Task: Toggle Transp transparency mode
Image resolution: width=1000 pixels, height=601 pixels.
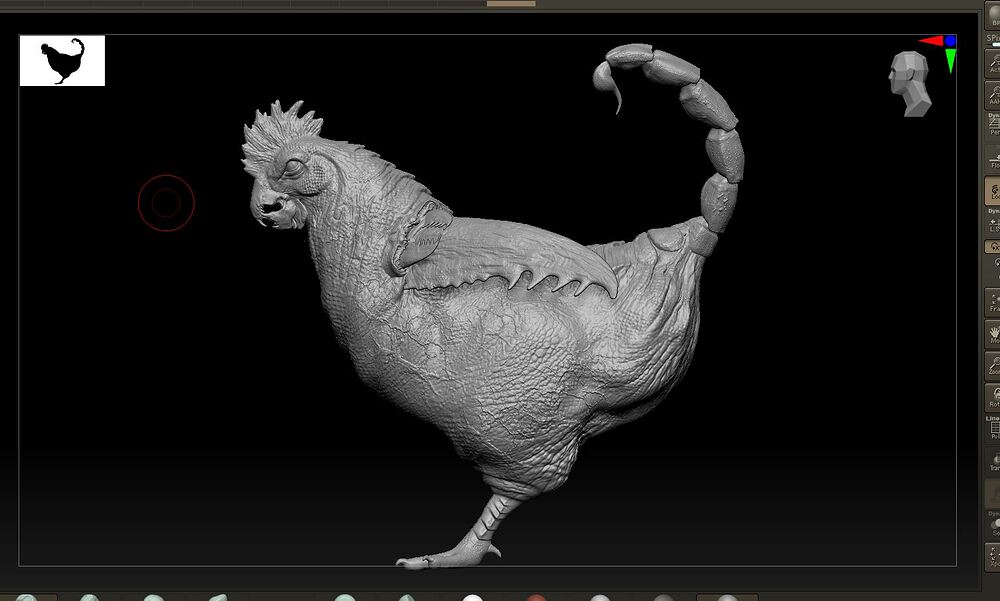Action: (x=993, y=461)
